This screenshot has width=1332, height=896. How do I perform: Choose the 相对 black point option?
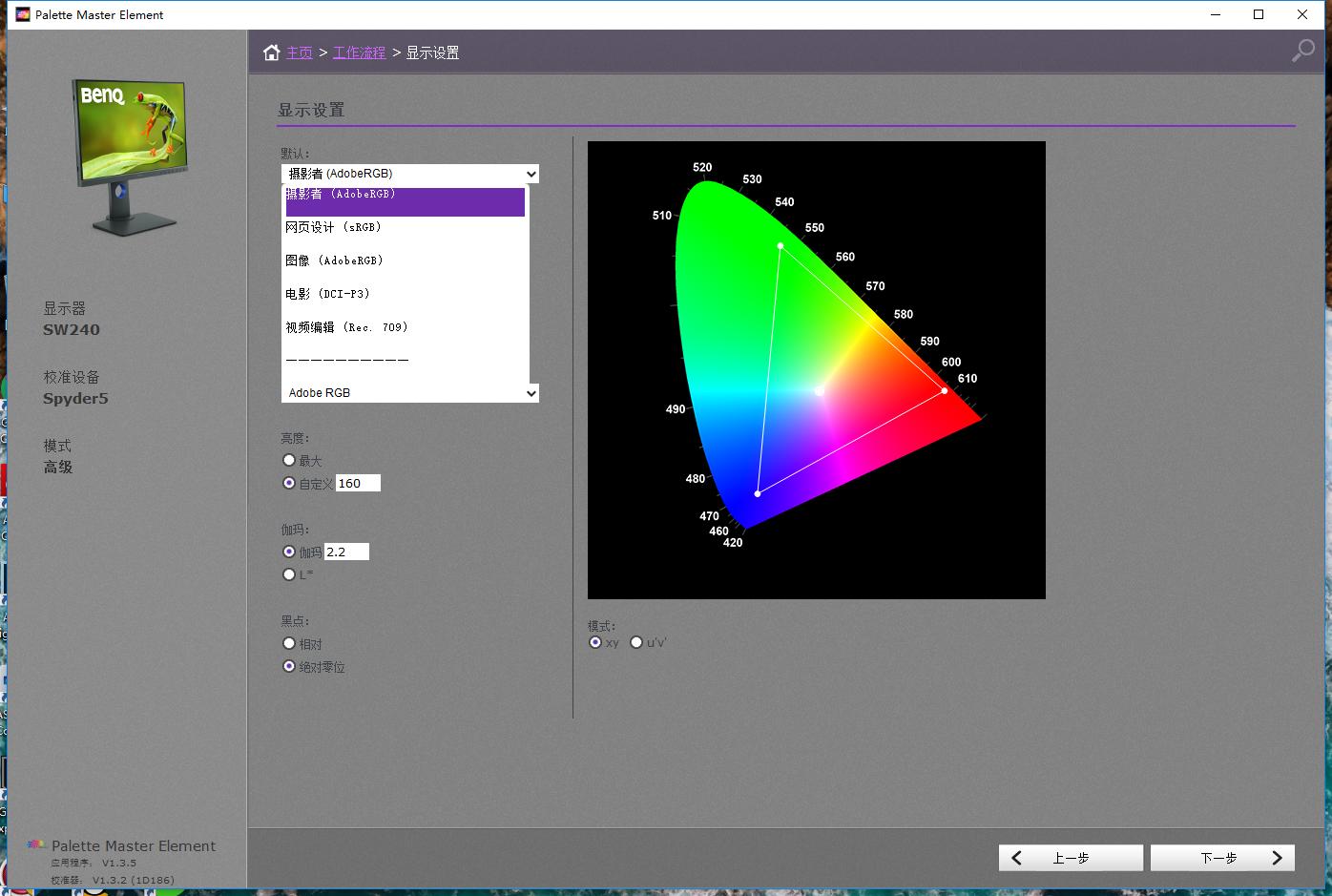pos(289,644)
